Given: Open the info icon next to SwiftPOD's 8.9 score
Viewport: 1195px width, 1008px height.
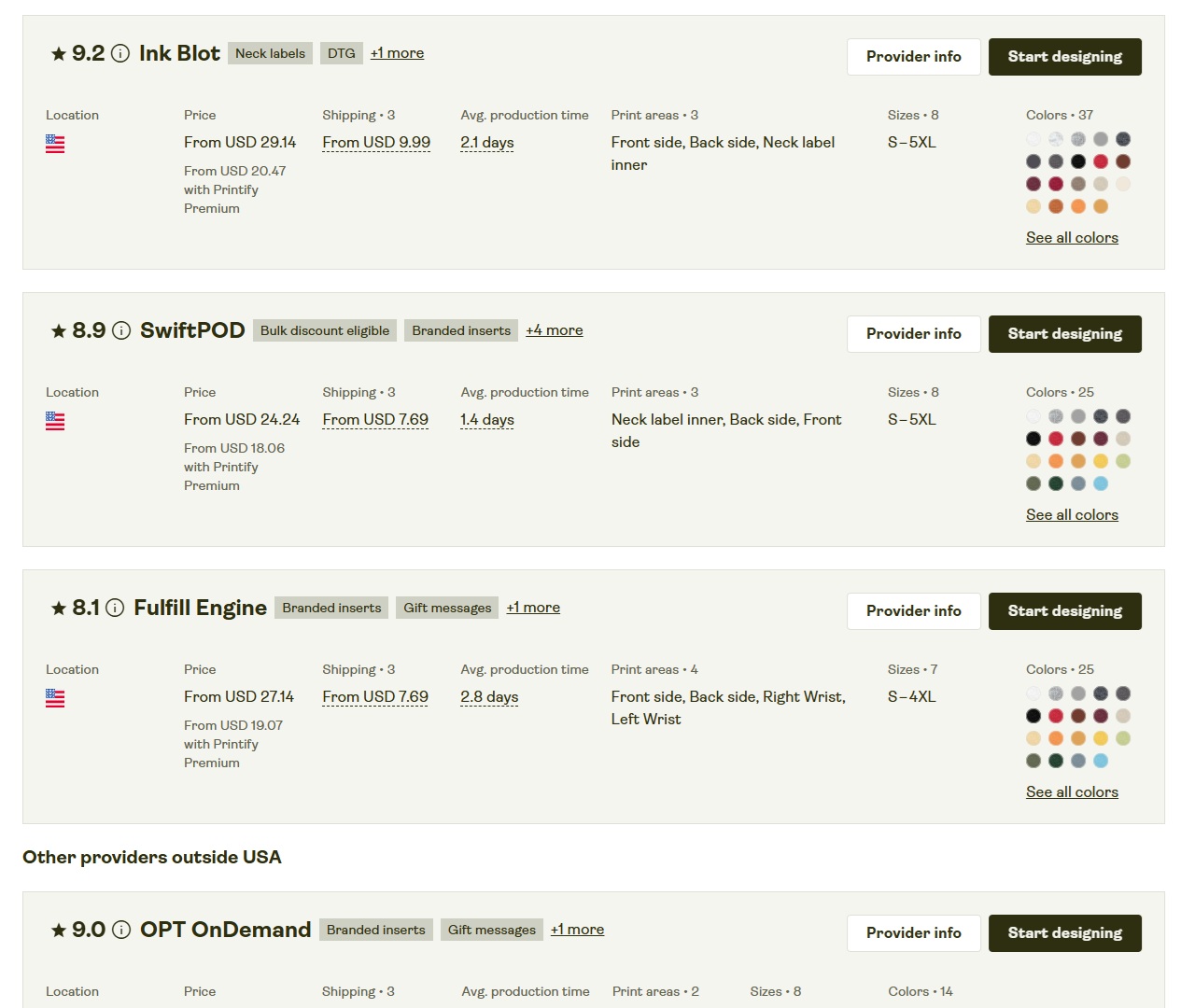Looking at the screenshot, I should point(121,330).
